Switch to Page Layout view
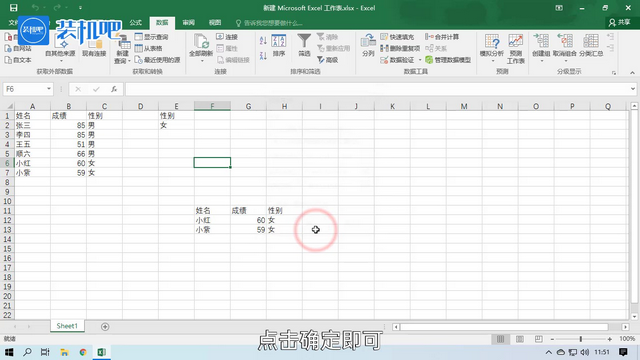Screen dimensions: 640x360 tap(520, 339)
